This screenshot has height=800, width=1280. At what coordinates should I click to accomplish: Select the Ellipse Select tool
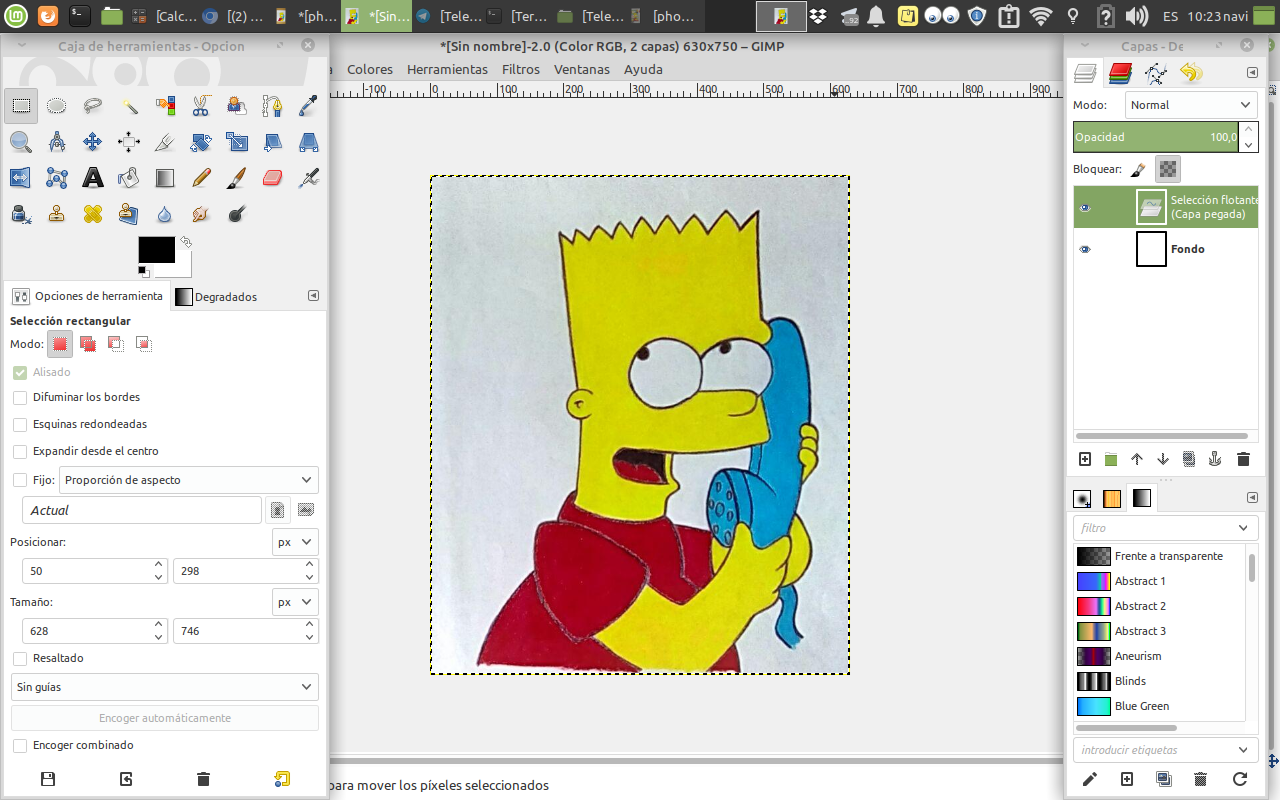point(57,105)
